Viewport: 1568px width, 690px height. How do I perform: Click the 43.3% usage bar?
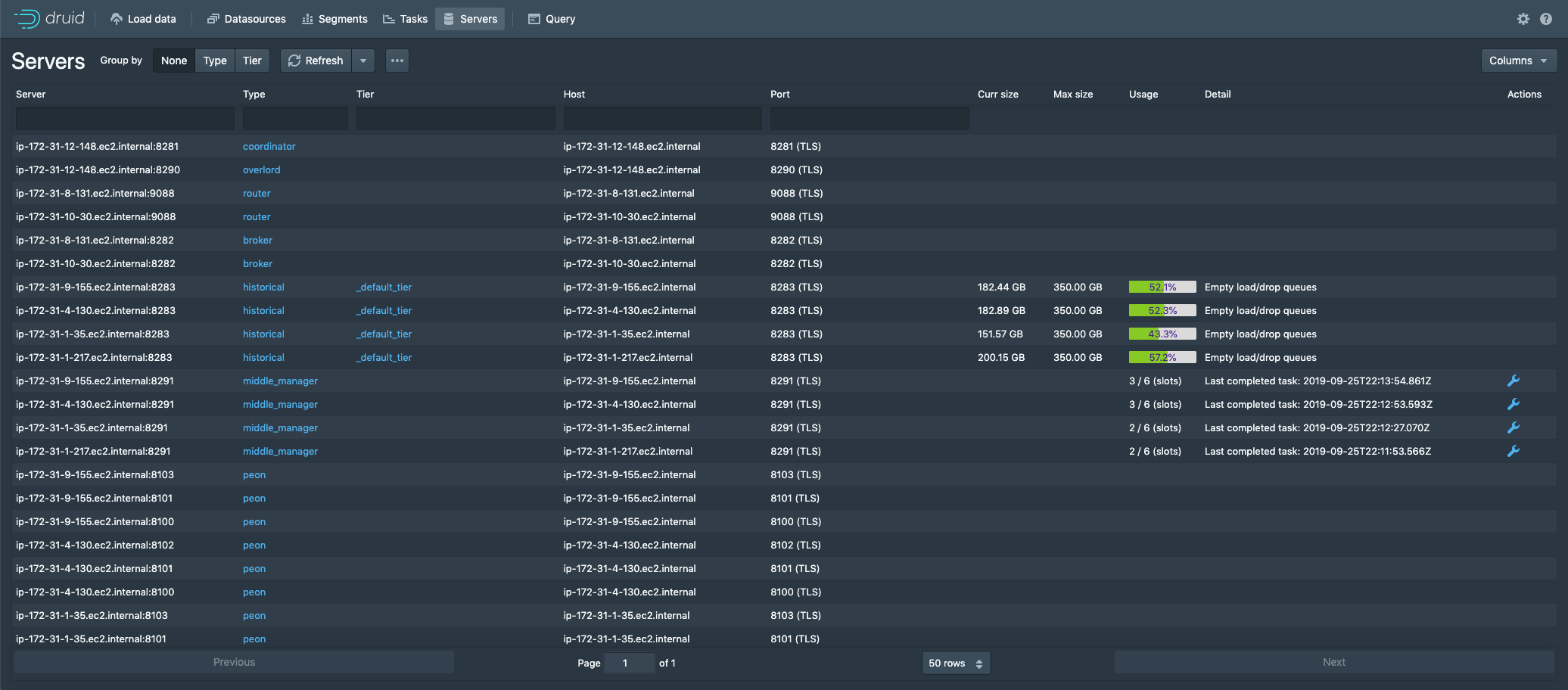click(x=1162, y=334)
